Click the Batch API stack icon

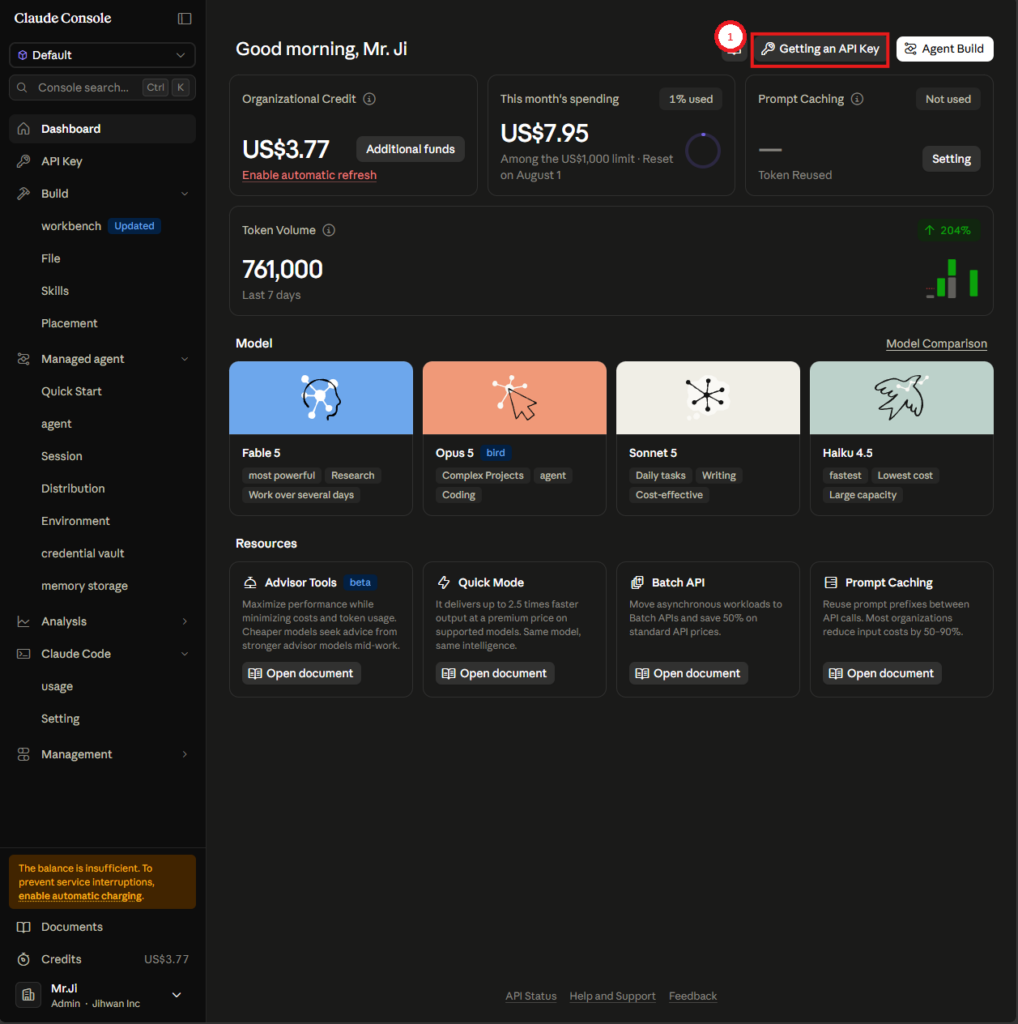pos(637,583)
